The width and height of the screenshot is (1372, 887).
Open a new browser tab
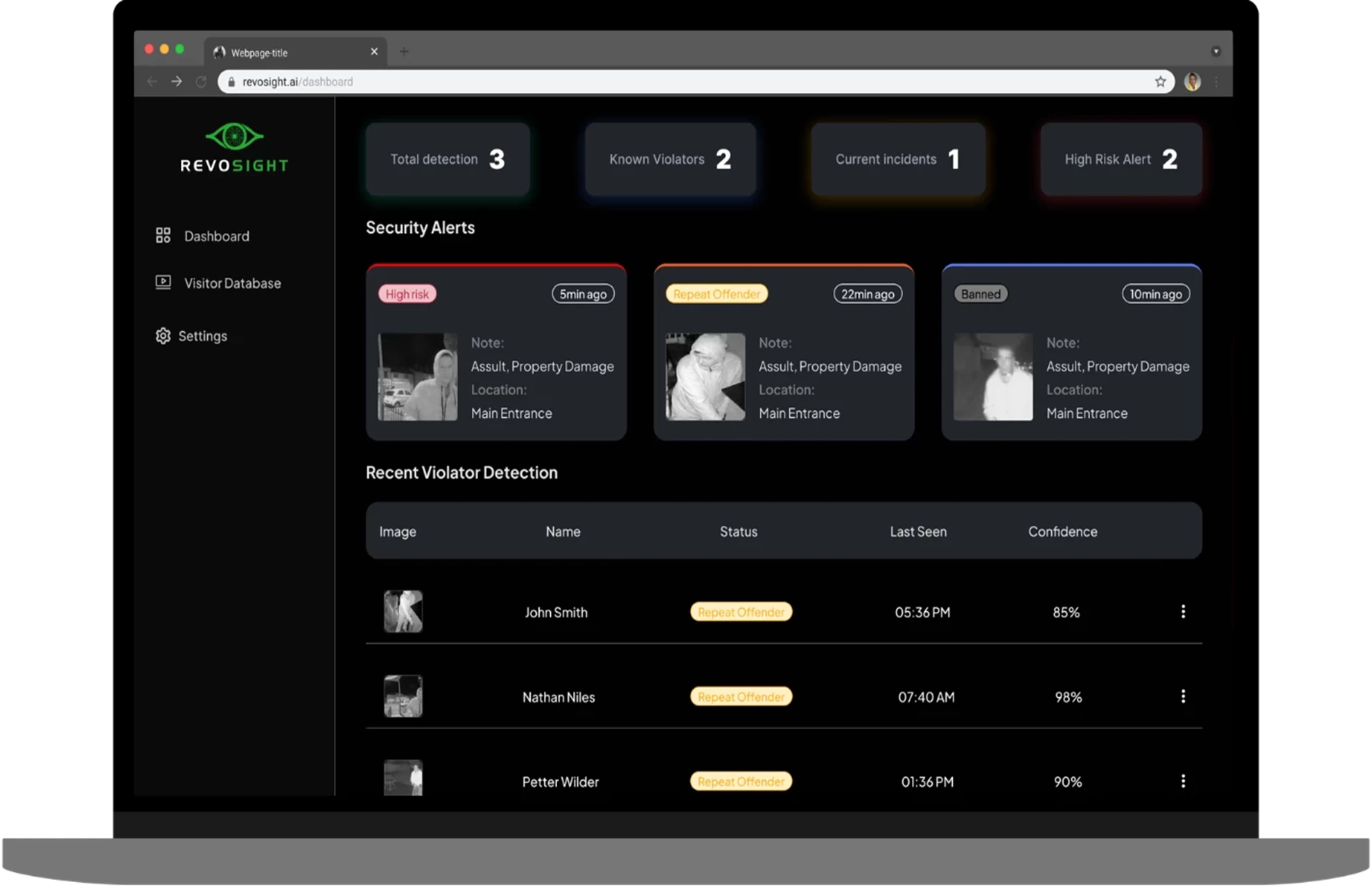pyautogui.click(x=404, y=51)
